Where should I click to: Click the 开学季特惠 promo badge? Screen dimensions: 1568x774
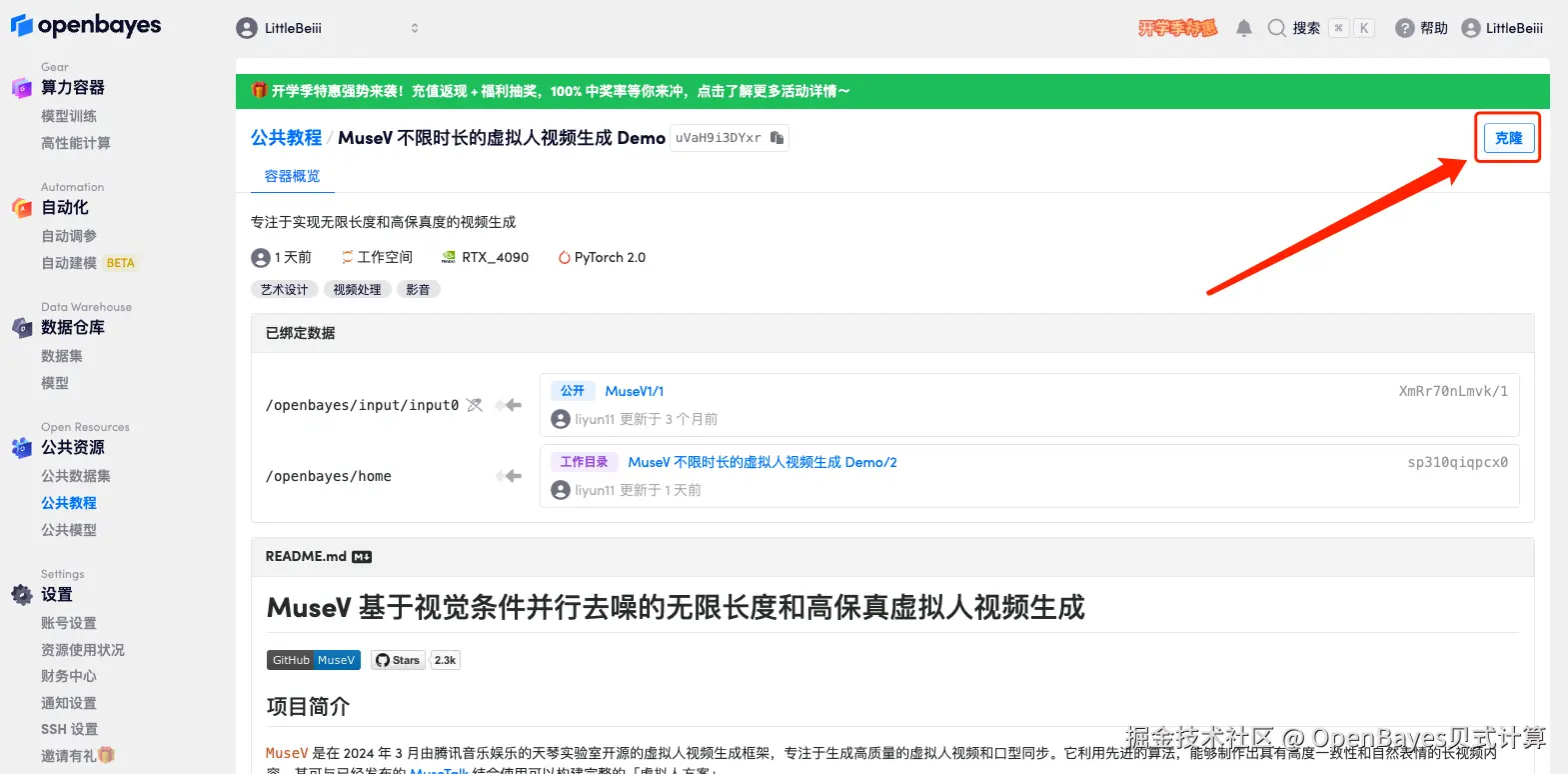[x=1178, y=28]
